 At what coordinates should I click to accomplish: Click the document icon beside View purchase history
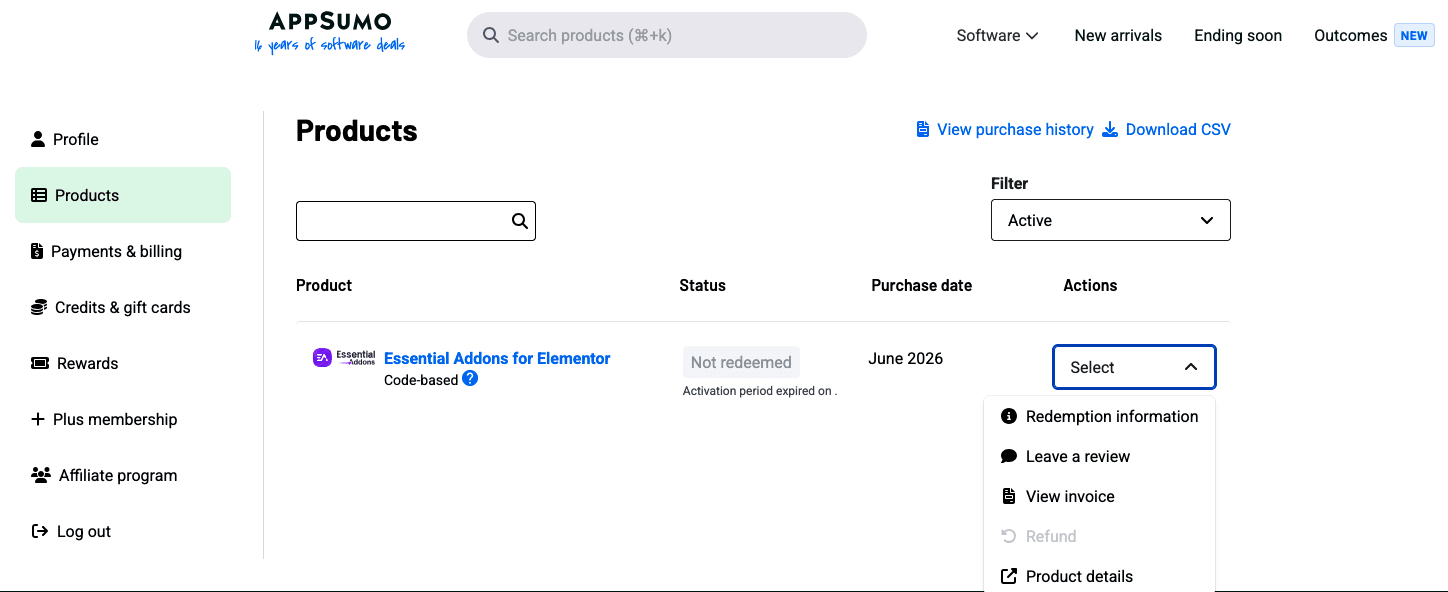[x=923, y=129]
